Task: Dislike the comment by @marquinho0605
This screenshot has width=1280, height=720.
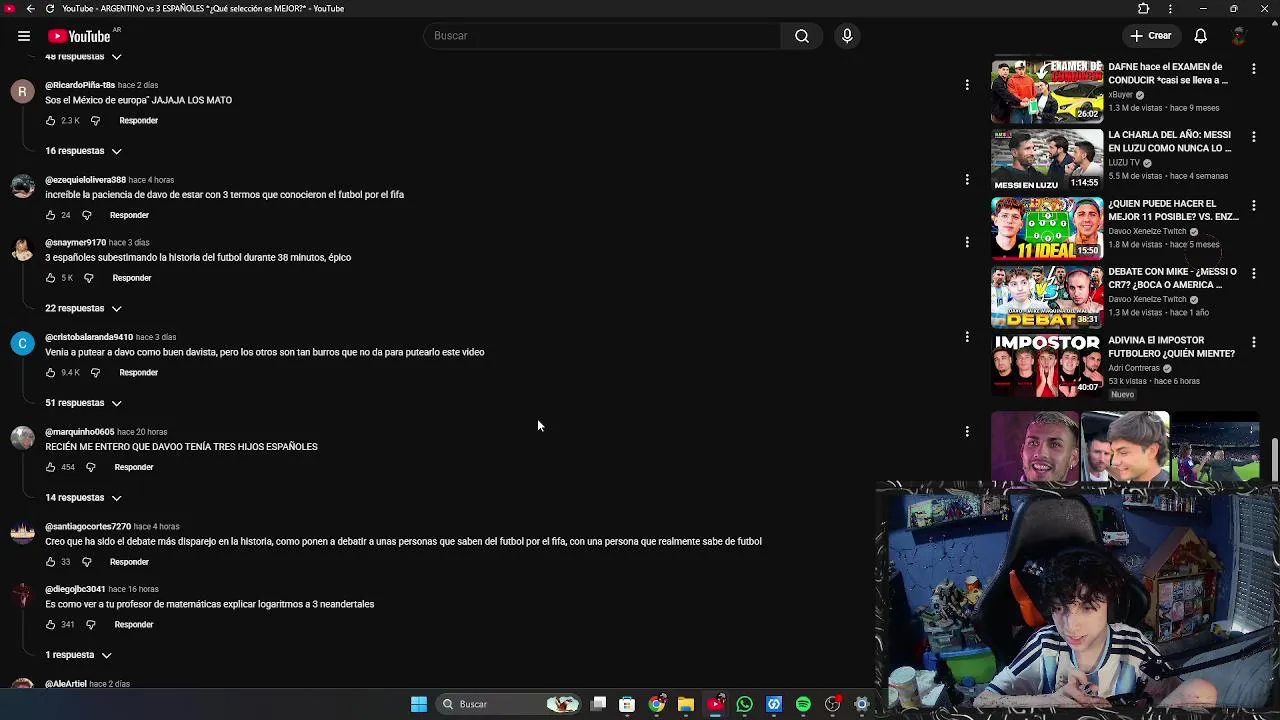Action: (x=90, y=467)
